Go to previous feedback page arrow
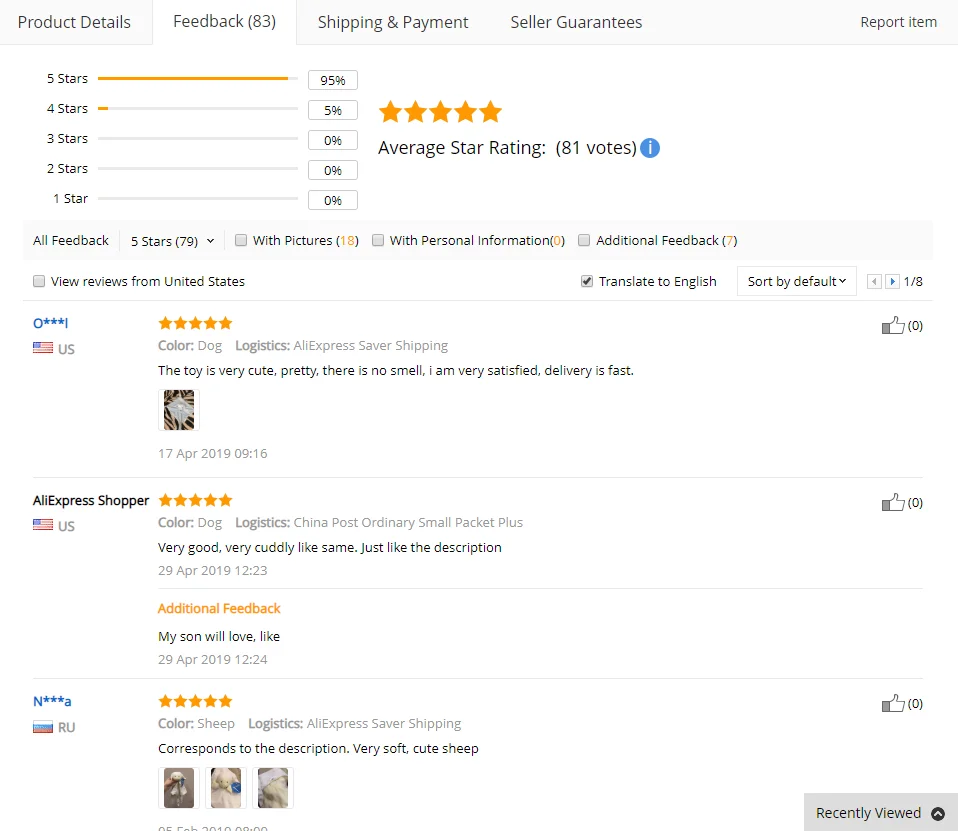Image resolution: width=958 pixels, height=831 pixels. click(x=874, y=282)
